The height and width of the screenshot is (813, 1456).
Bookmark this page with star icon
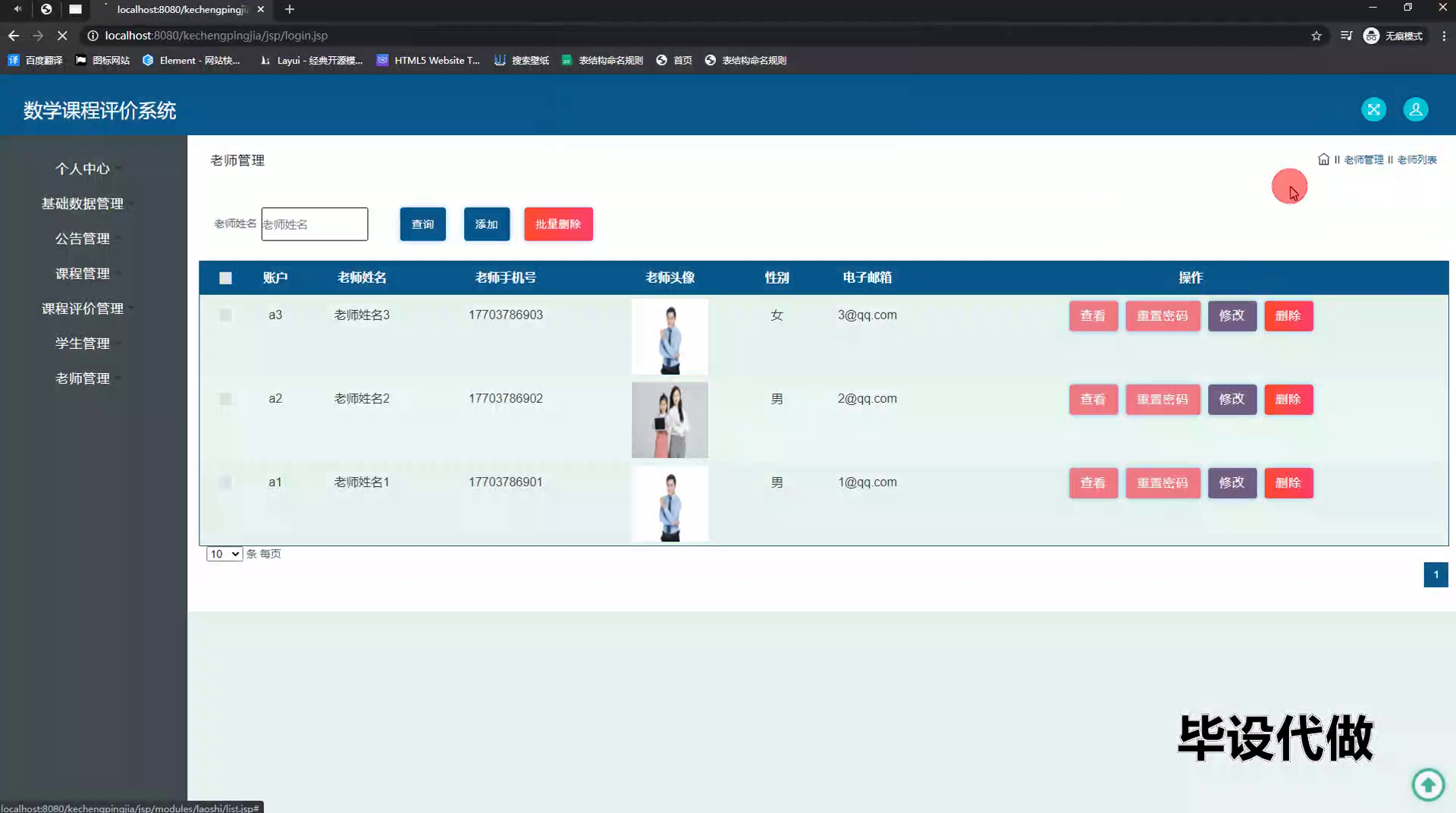click(1316, 36)
